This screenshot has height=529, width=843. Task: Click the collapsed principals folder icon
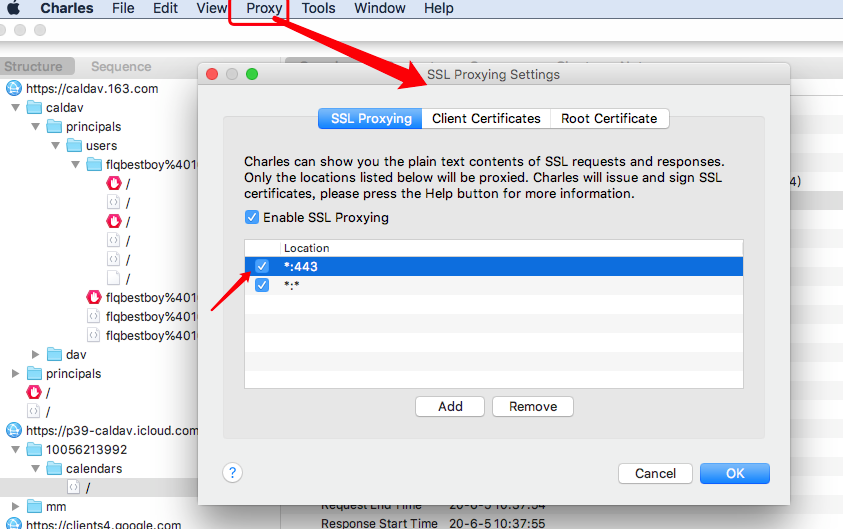[x=34, y=373]
